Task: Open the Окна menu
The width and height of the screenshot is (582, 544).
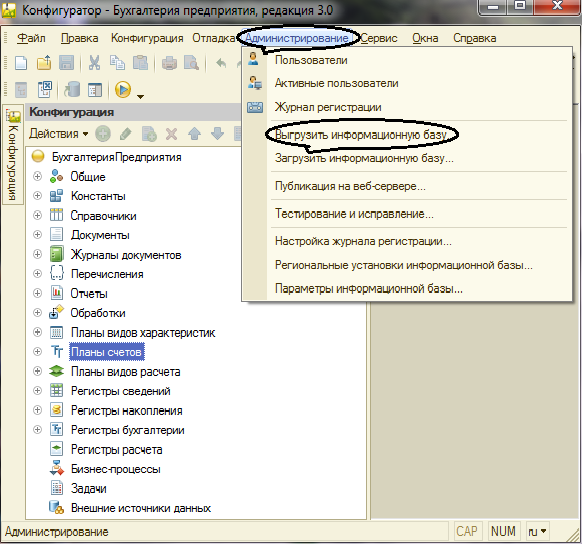Action: tap(425, 38)
